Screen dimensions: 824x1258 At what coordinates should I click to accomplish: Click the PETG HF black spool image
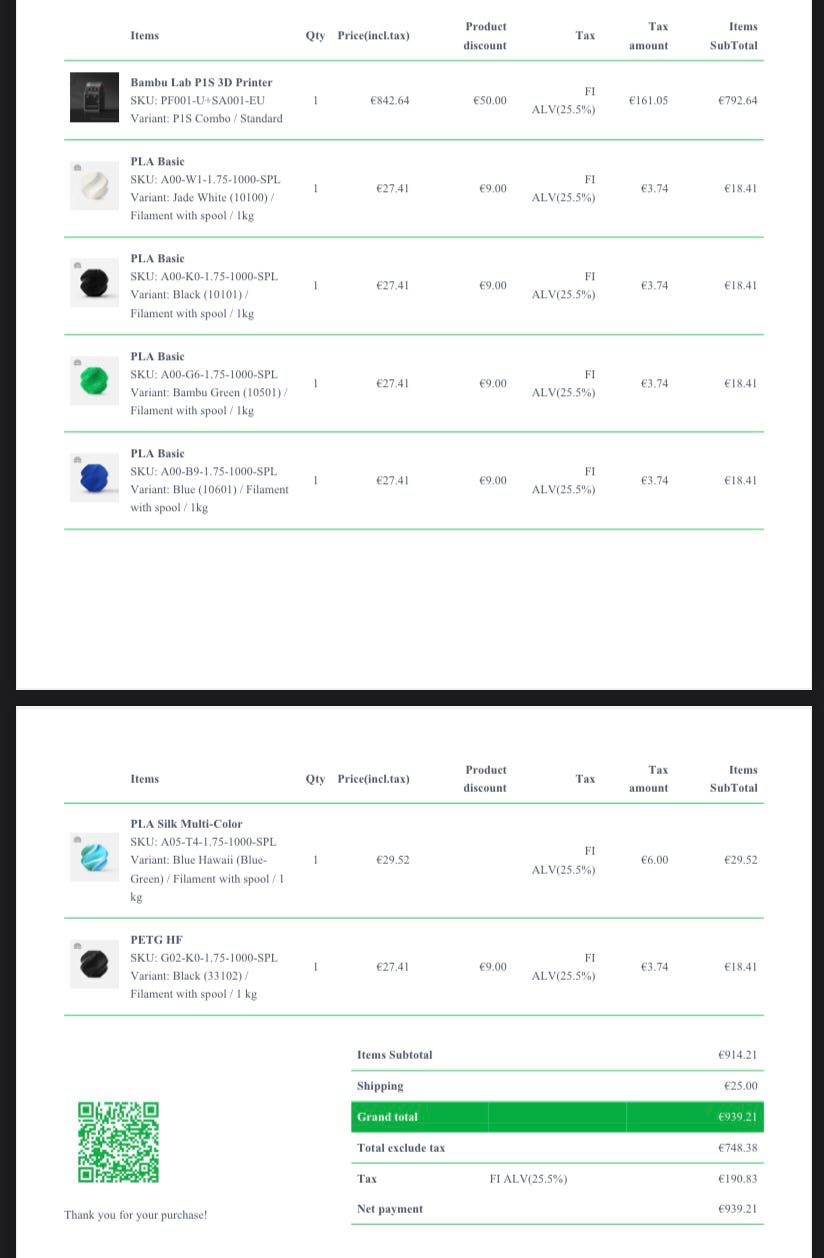coord(94,964)
